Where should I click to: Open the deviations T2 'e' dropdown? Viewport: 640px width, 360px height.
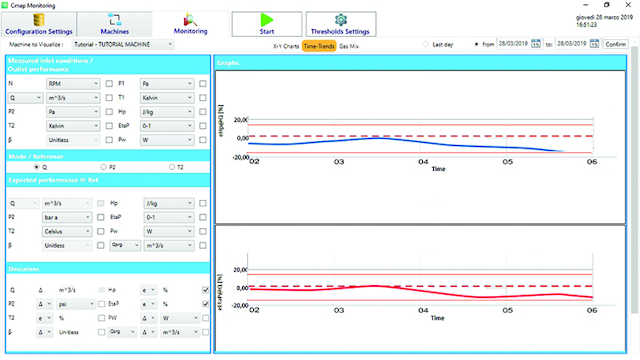(x=44, y=318)
